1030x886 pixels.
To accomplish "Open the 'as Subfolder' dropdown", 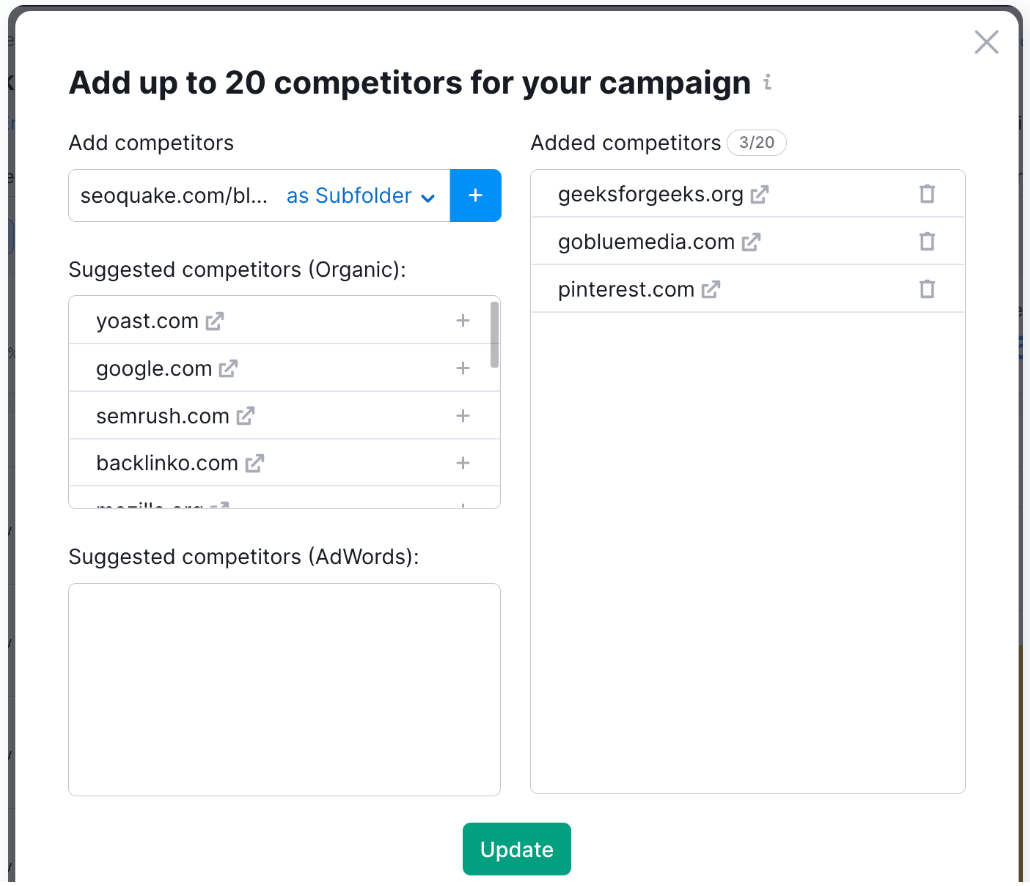I will click(361, 195).
